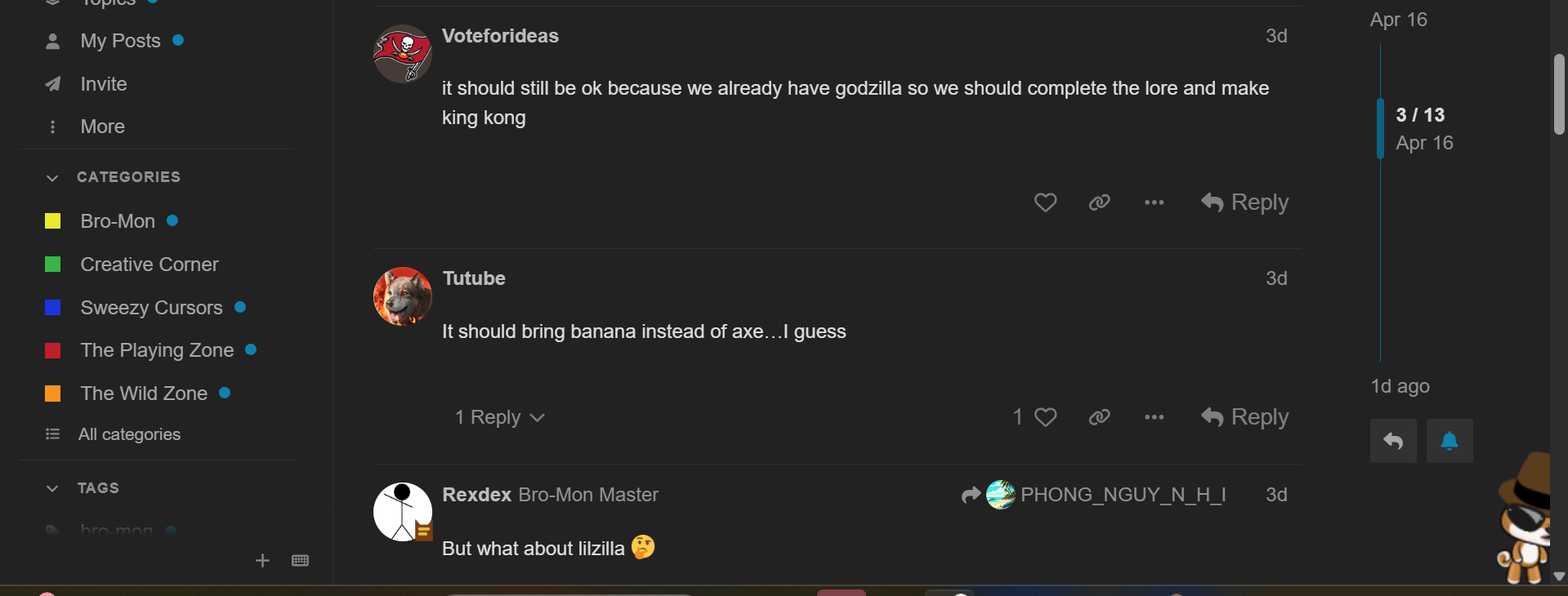Show more actions on Tutube's post
Screen dimensions: 1568x596
[1154, 417]
